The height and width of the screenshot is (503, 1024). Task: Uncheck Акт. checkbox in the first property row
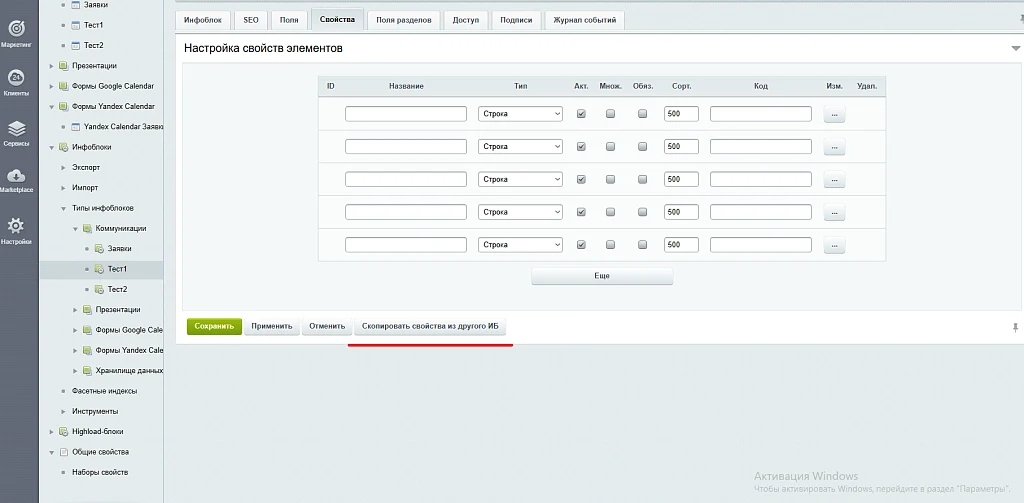581,114
